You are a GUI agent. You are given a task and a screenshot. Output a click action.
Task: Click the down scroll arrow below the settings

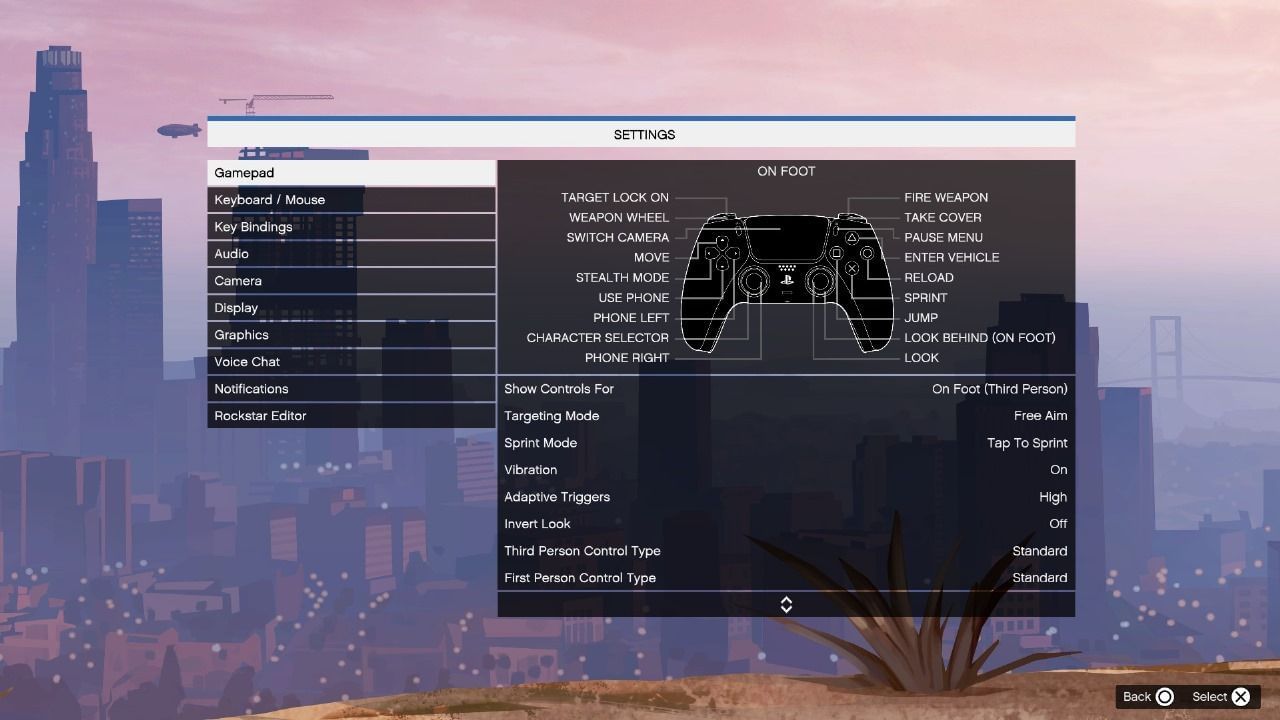coord(787,604)
